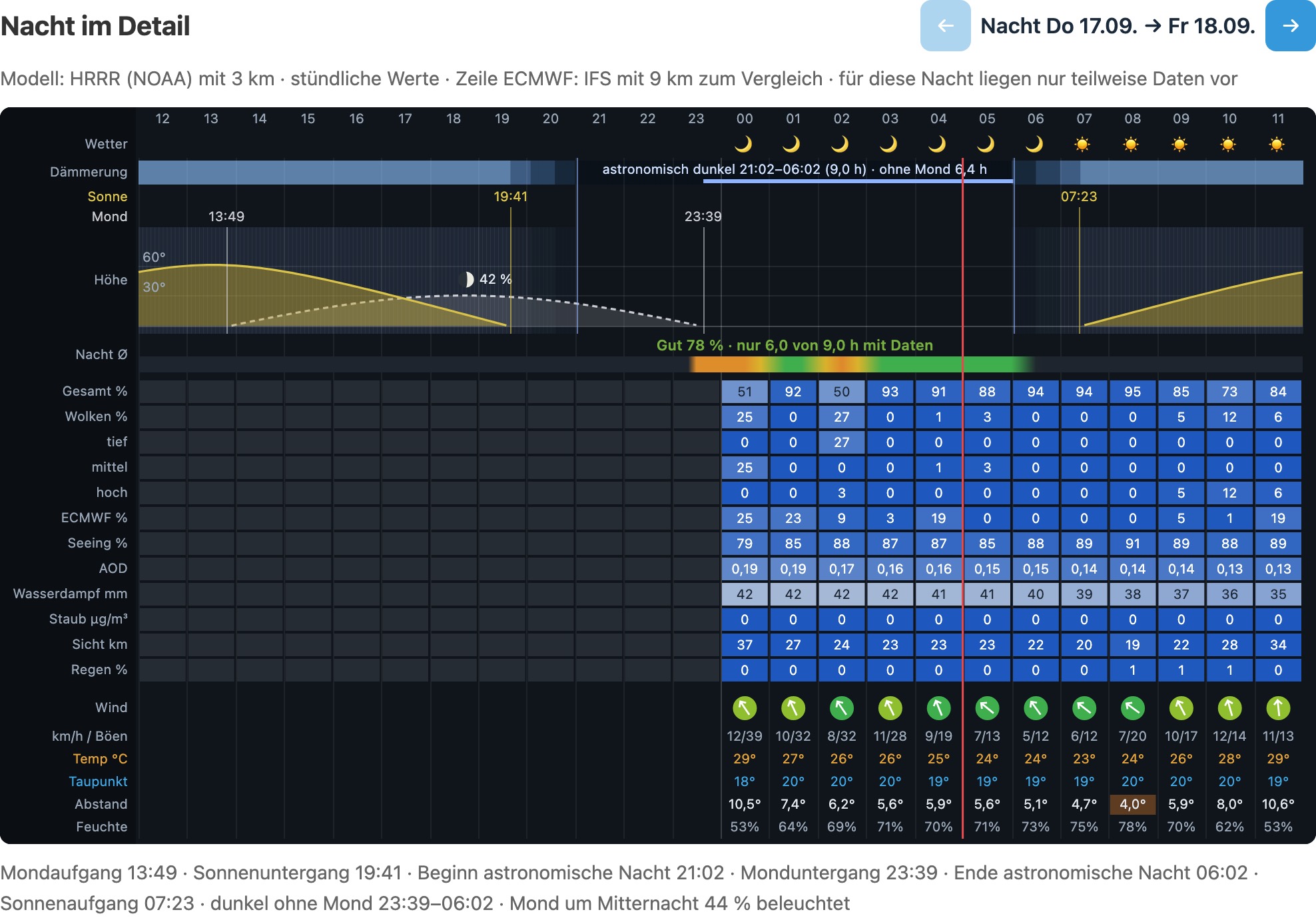The height and width of the screenshot is (918, 1316).
Task: Click Wind km/h value 7/20
Action: tap(1133, 736)
